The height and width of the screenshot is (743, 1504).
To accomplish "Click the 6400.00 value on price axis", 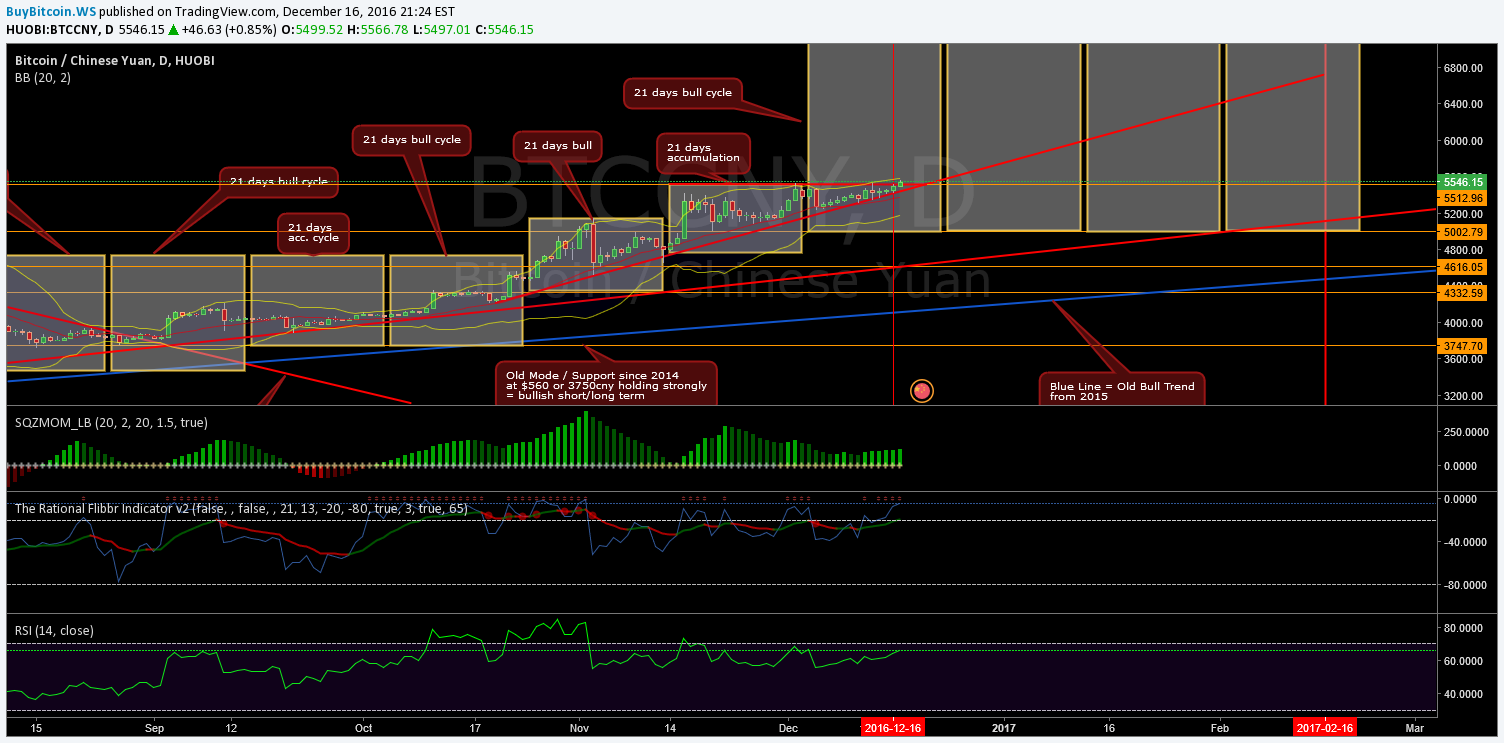I will [1462, 104].
